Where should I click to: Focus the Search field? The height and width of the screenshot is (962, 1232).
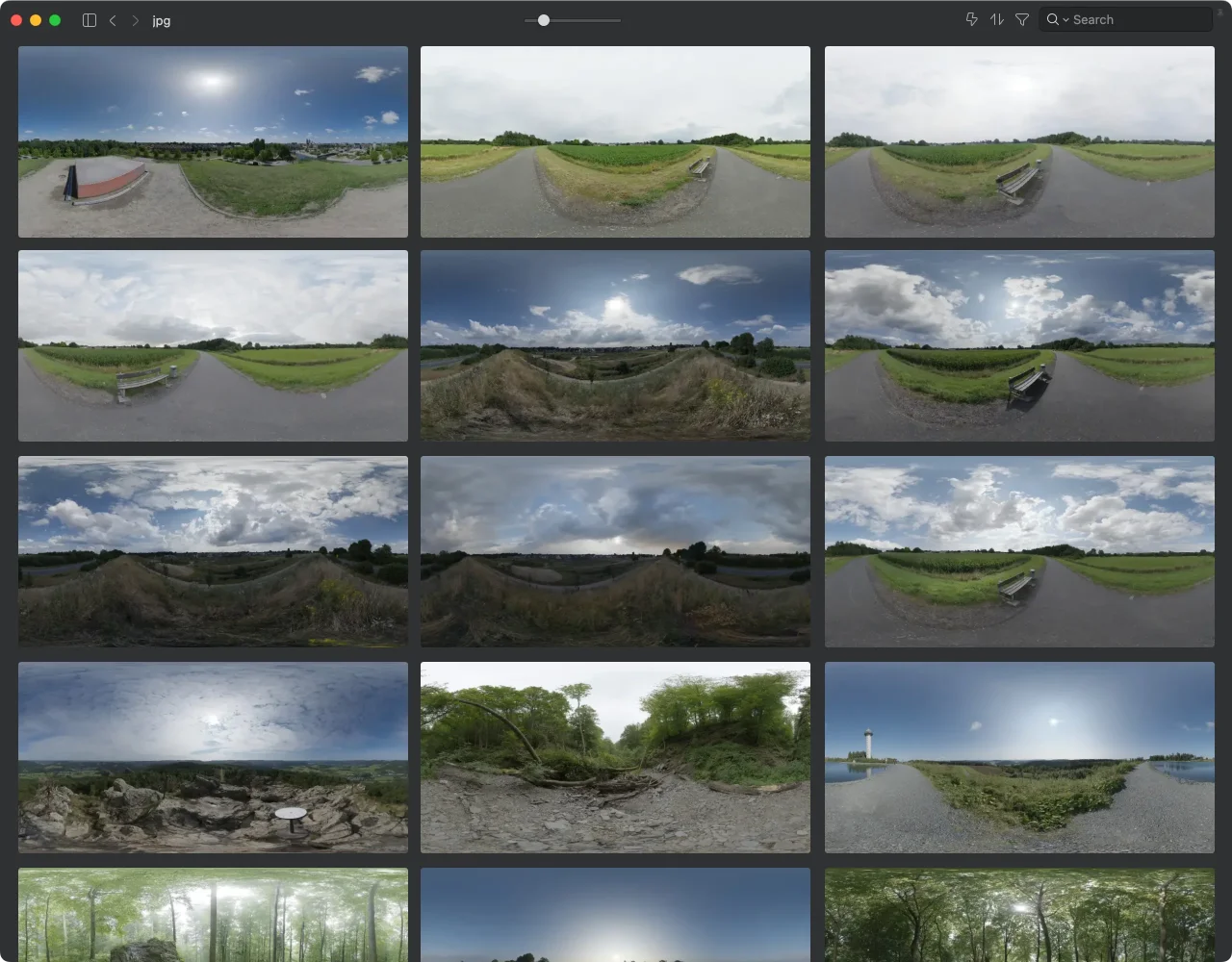click(1126, 19)
